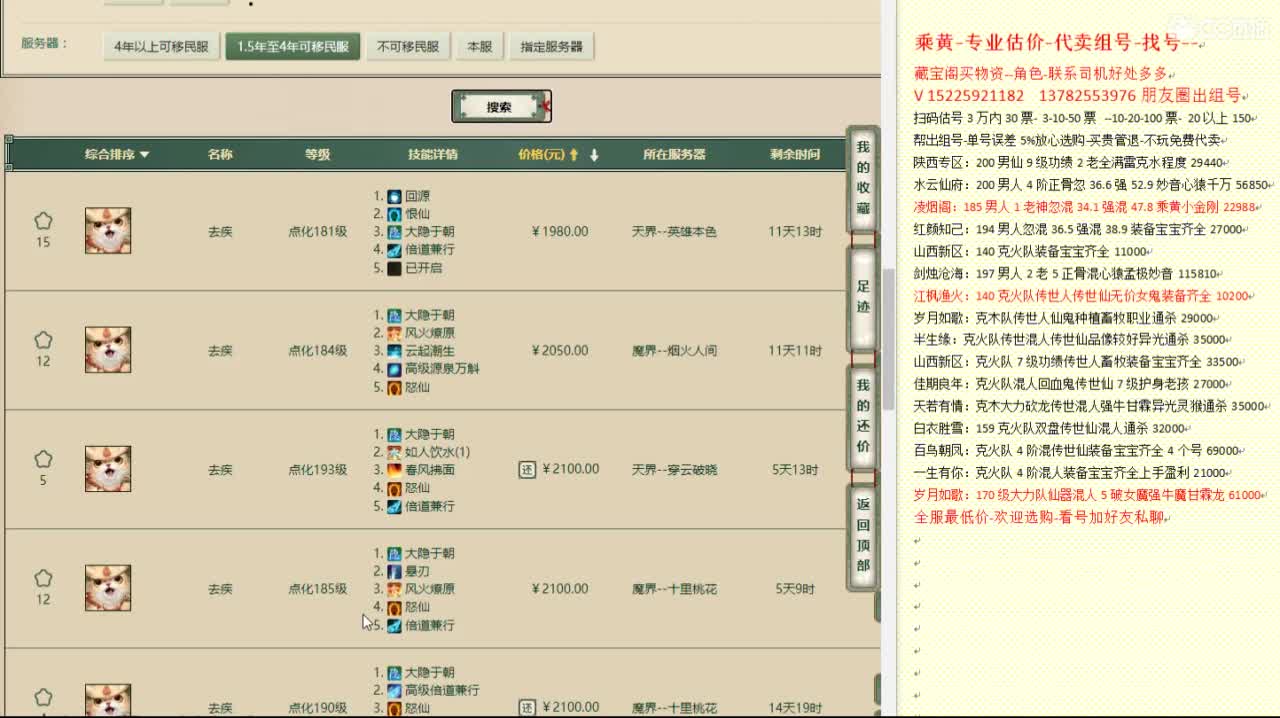The height and width of the screenshot is (718, 1280).
Task: Click the 春风拂面 skill icon
Action: tap(394, 470)
